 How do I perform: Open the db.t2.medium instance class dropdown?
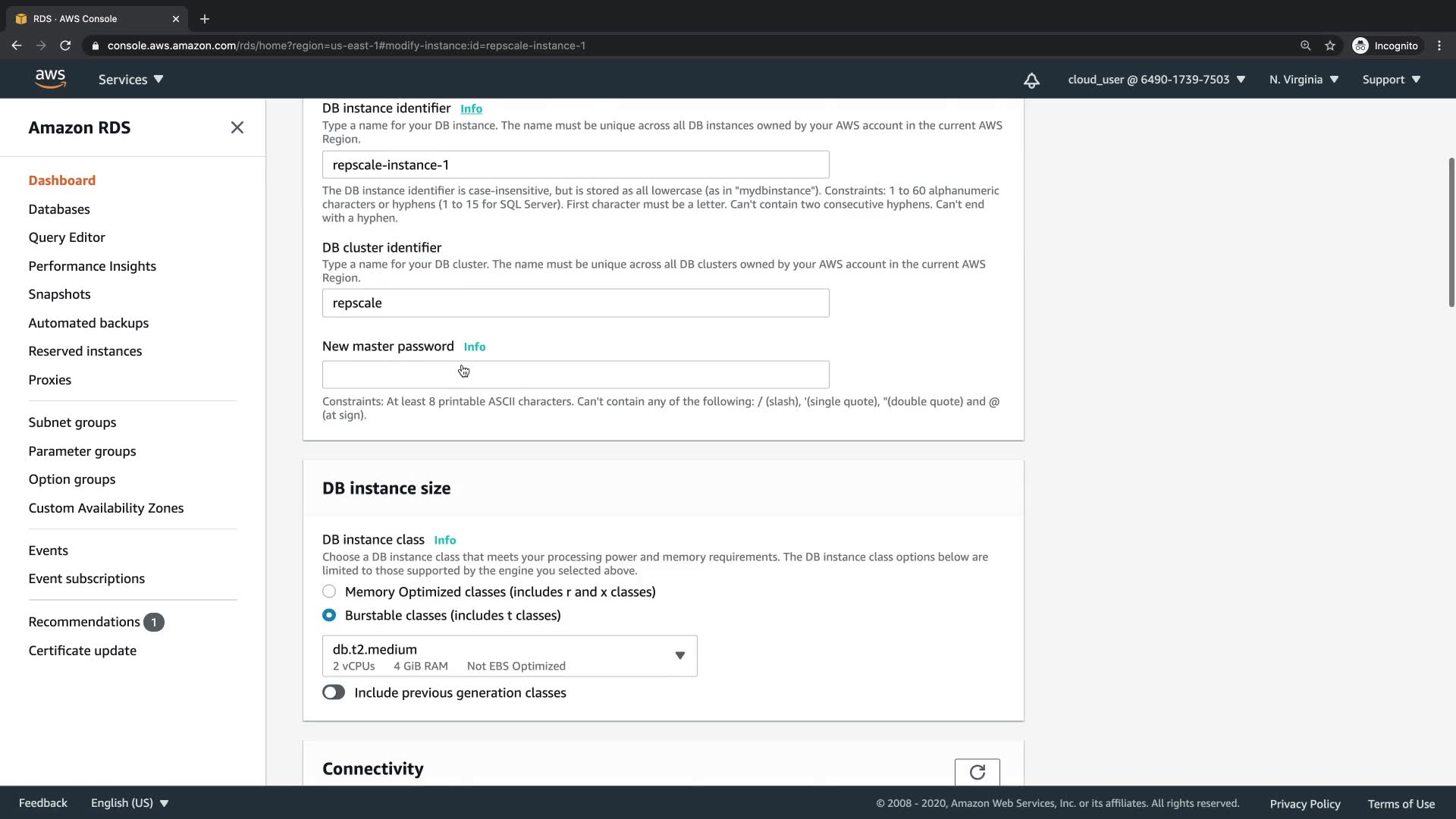(509, 656)
